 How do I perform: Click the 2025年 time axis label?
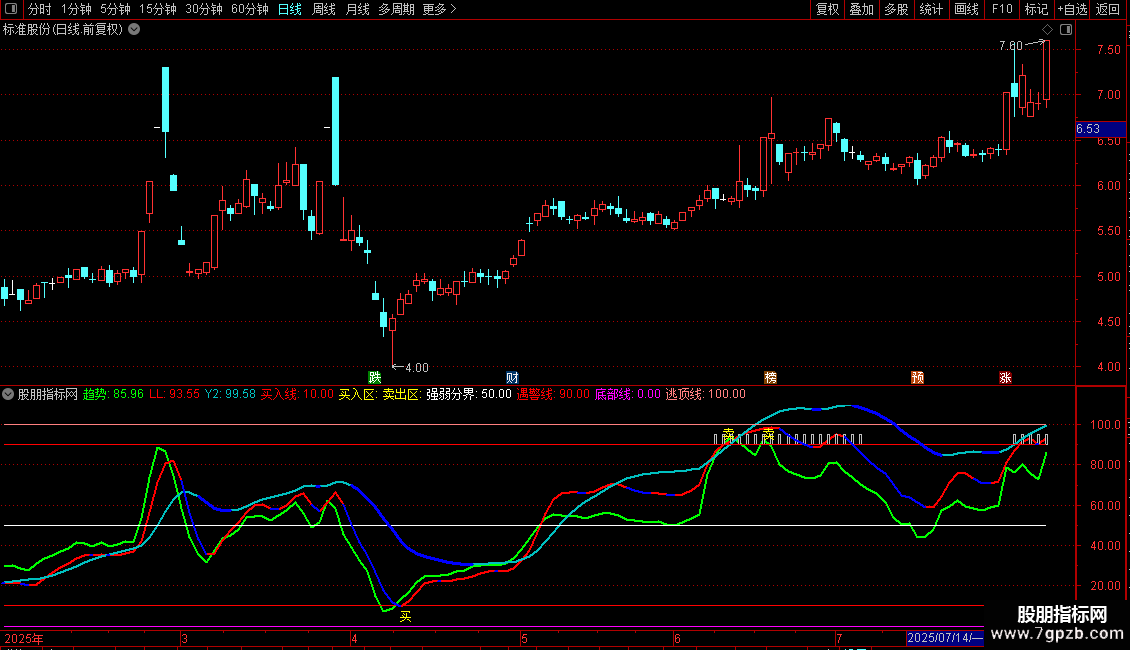(24, 638)
